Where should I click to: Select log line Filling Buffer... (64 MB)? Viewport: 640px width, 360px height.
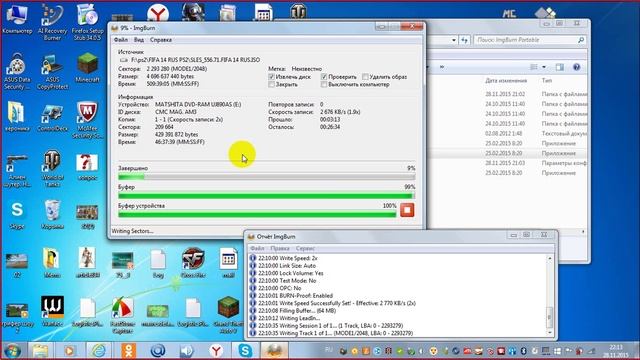coord(297,311)
